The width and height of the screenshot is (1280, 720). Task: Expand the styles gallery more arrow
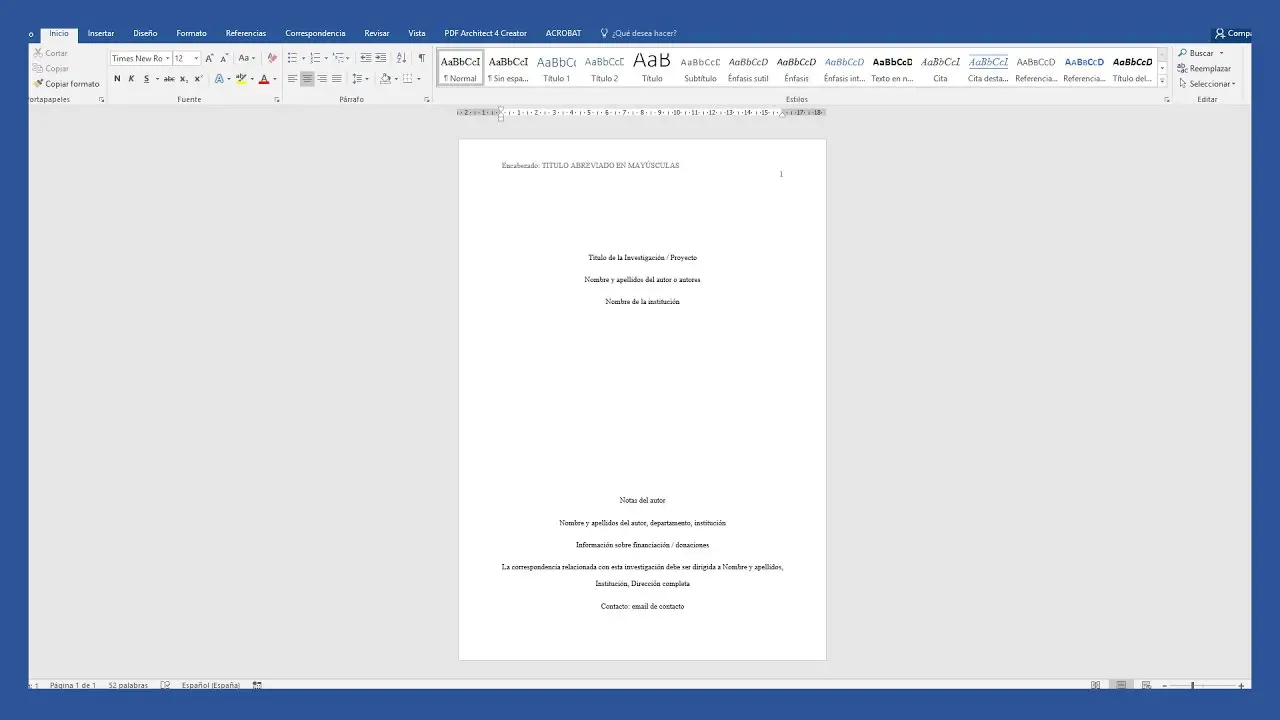coord(1162,81)
